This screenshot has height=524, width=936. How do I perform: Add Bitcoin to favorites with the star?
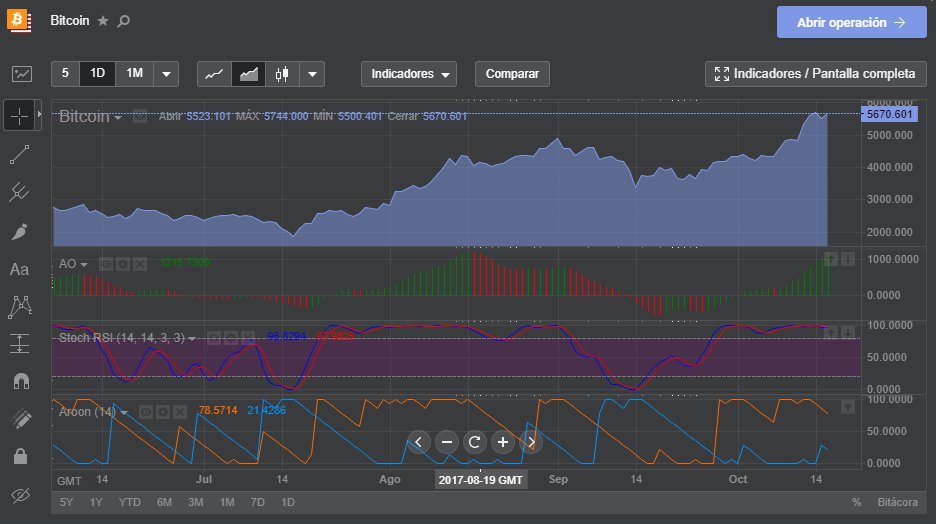coord(103,21)
